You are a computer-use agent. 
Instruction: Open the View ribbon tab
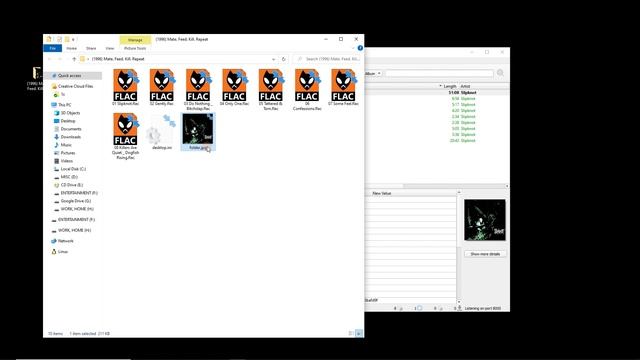(x=110, y=48)
